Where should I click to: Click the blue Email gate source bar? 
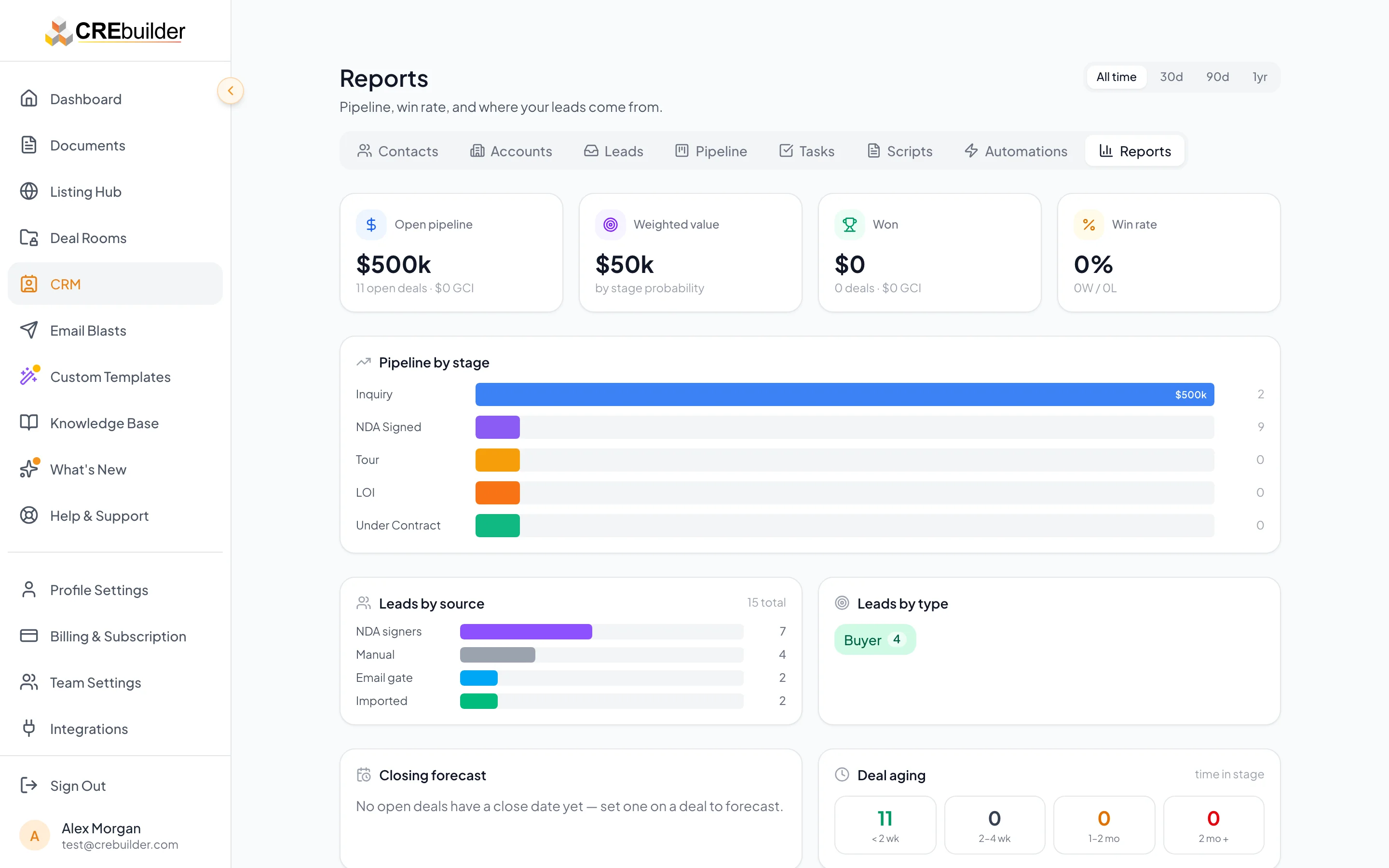pos(479,678)
